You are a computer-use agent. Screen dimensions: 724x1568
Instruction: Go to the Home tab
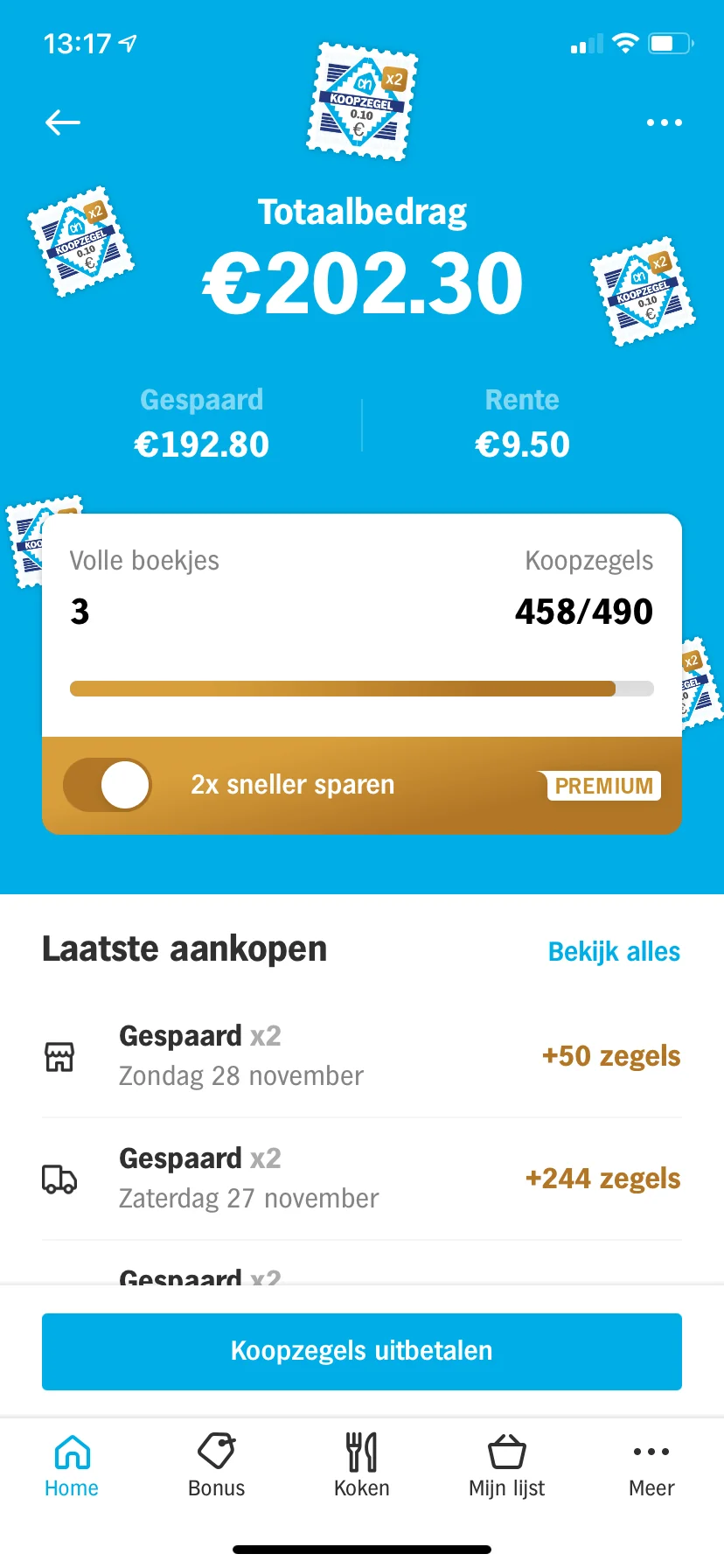pos(72,1466)
